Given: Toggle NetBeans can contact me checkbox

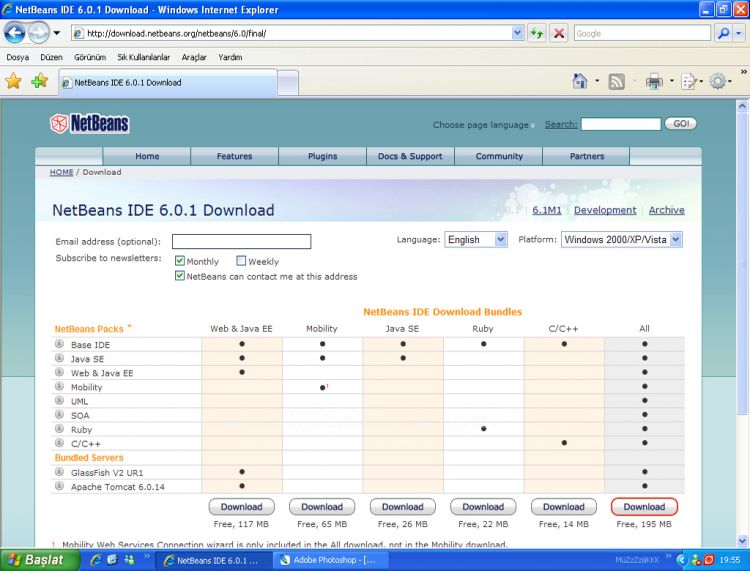Looking at the screenshot, I should [x=180, y=276].
